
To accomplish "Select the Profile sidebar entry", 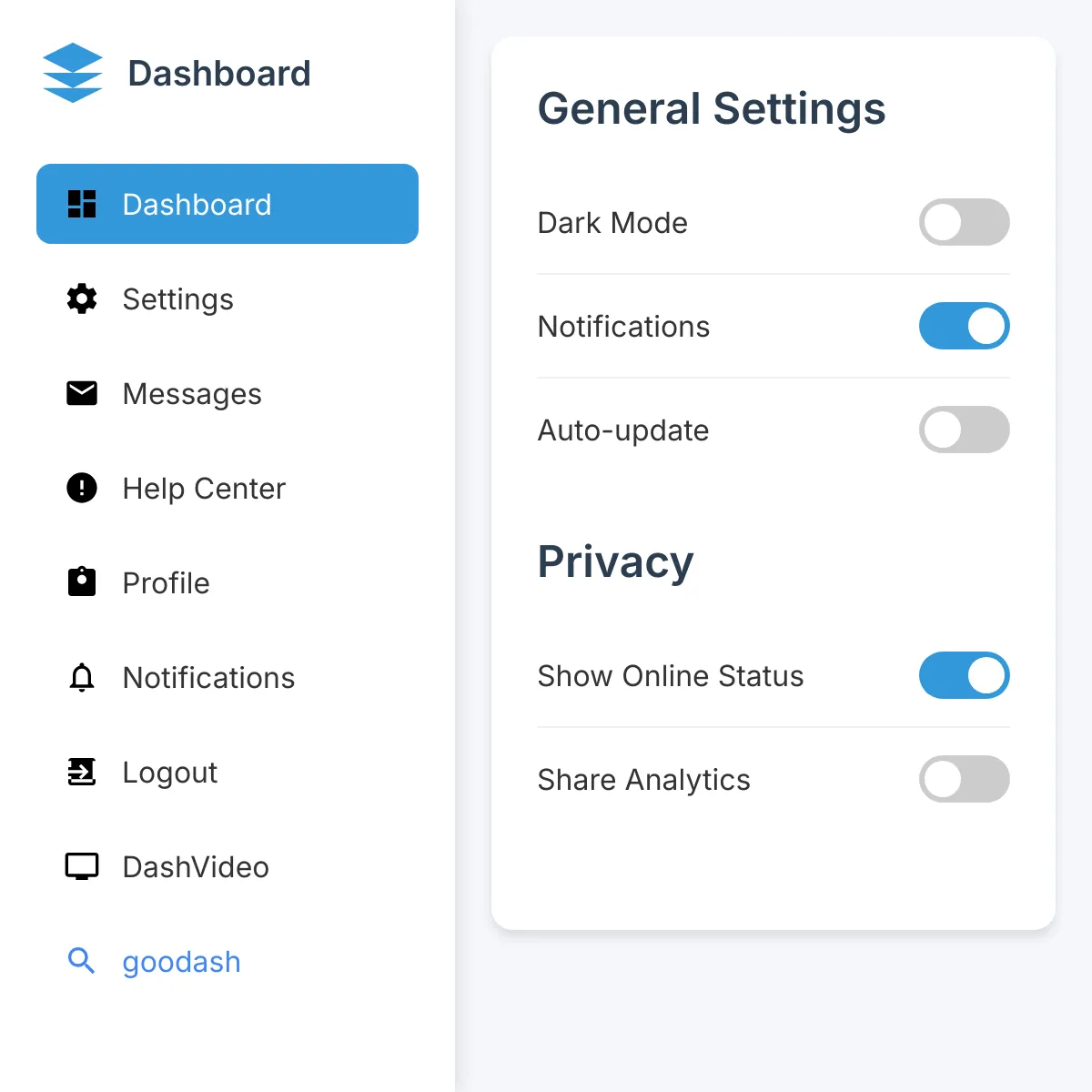I will pos(227,582).
